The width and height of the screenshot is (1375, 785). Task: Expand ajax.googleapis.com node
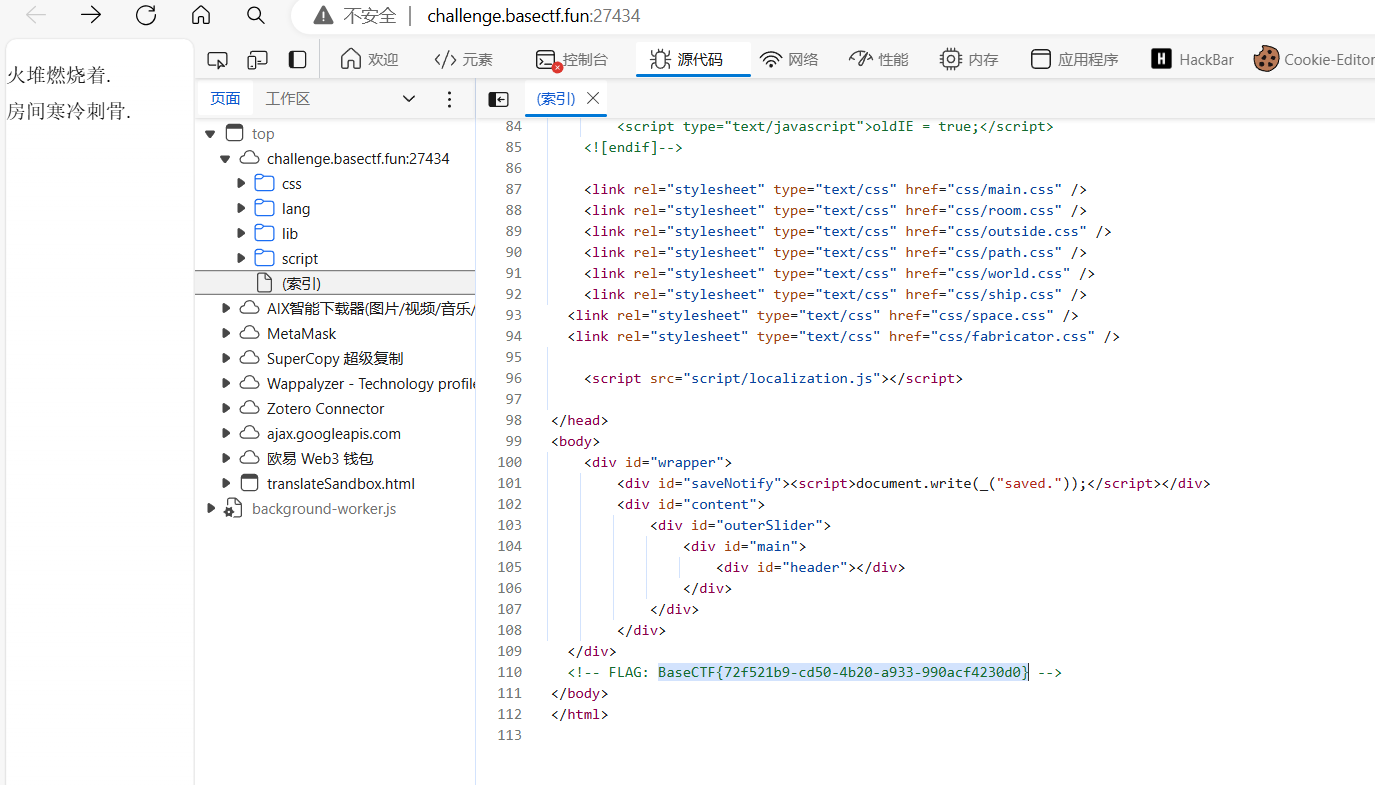[x=225, y=433]
